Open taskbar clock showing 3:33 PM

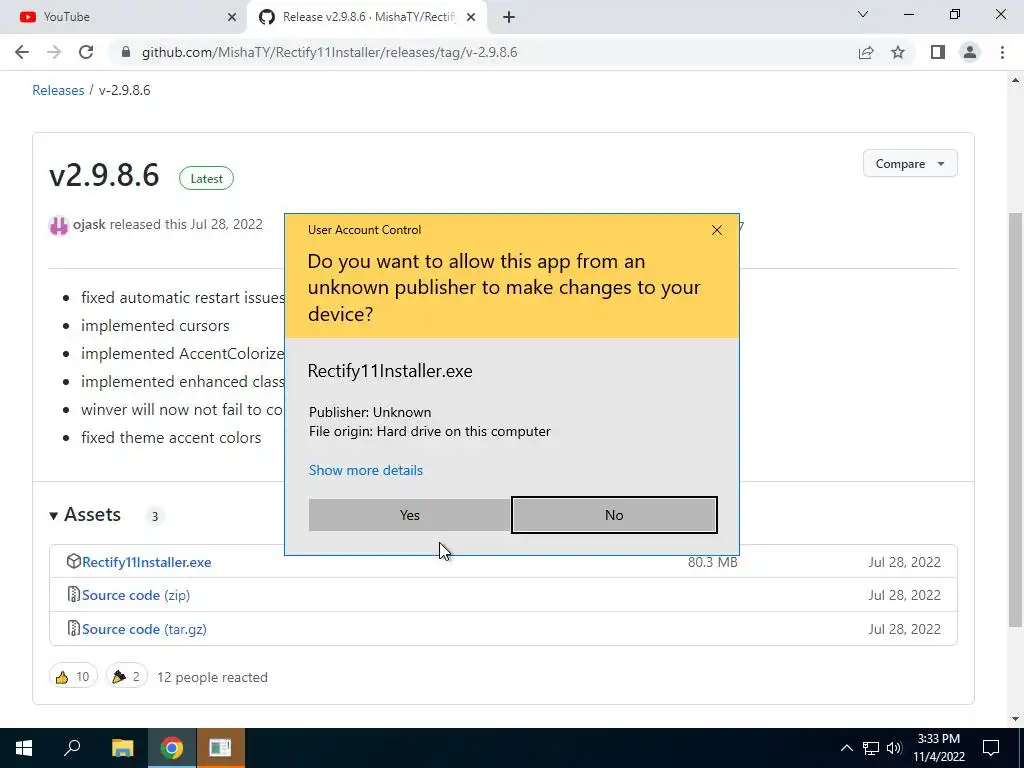(x=938, y=748)
